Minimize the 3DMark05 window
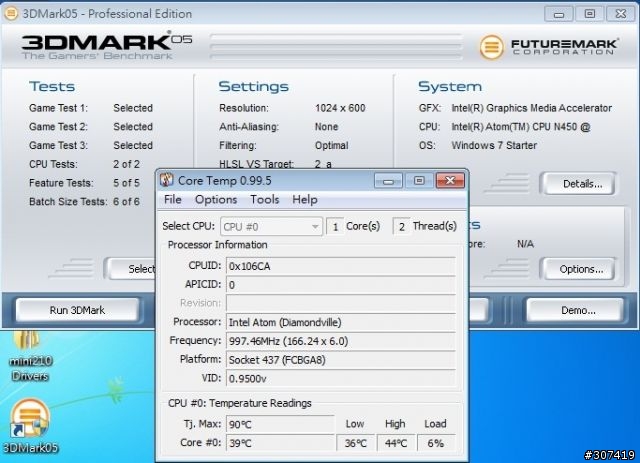 pos(559,14)
